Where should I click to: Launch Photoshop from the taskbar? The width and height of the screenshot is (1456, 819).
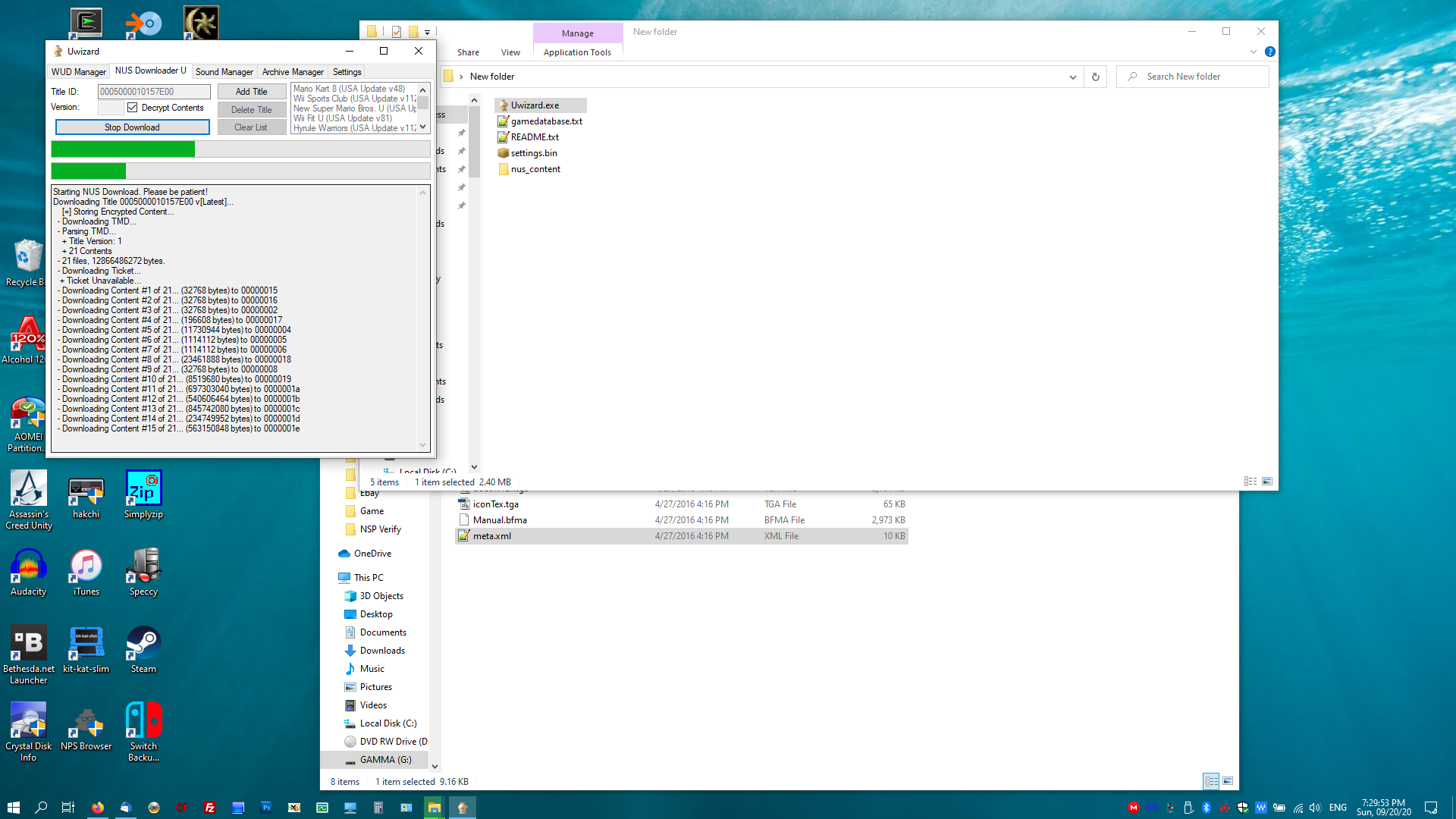click(x=266, y=808)
